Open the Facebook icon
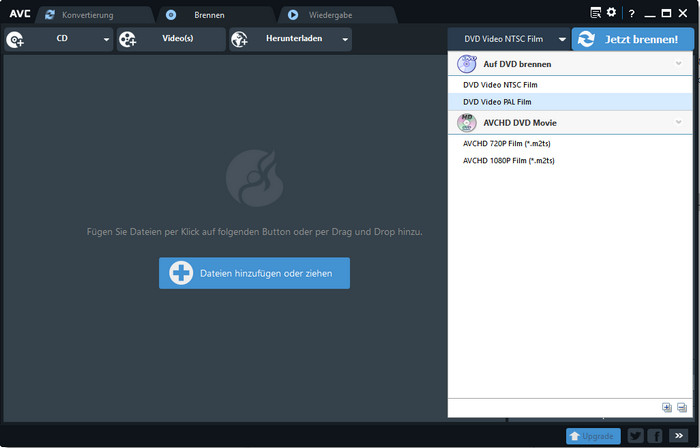This screenshot has height=448, width=700. 655,436
